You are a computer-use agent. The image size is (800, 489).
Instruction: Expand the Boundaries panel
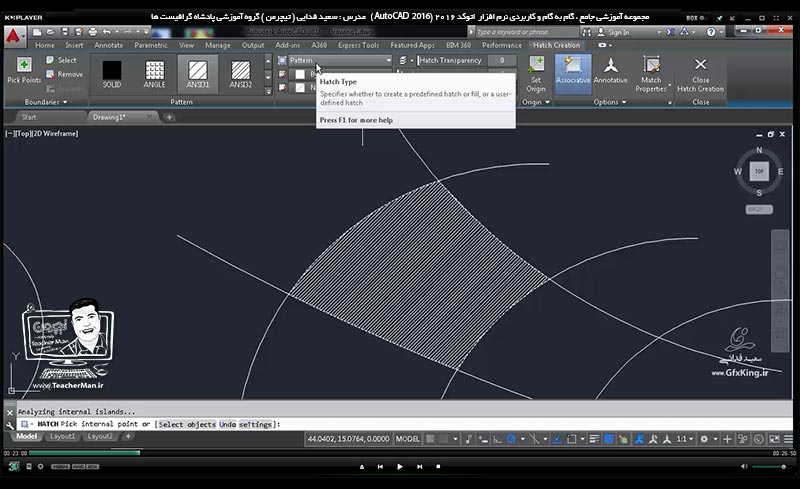45,102
